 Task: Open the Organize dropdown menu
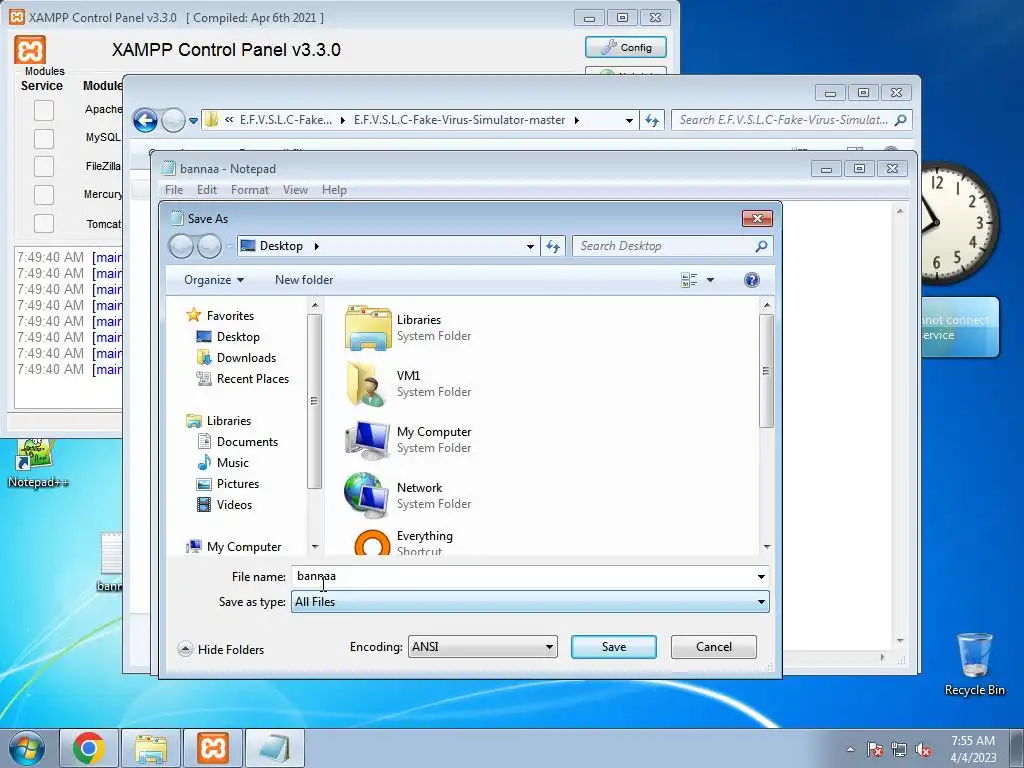tap(214, 280)
